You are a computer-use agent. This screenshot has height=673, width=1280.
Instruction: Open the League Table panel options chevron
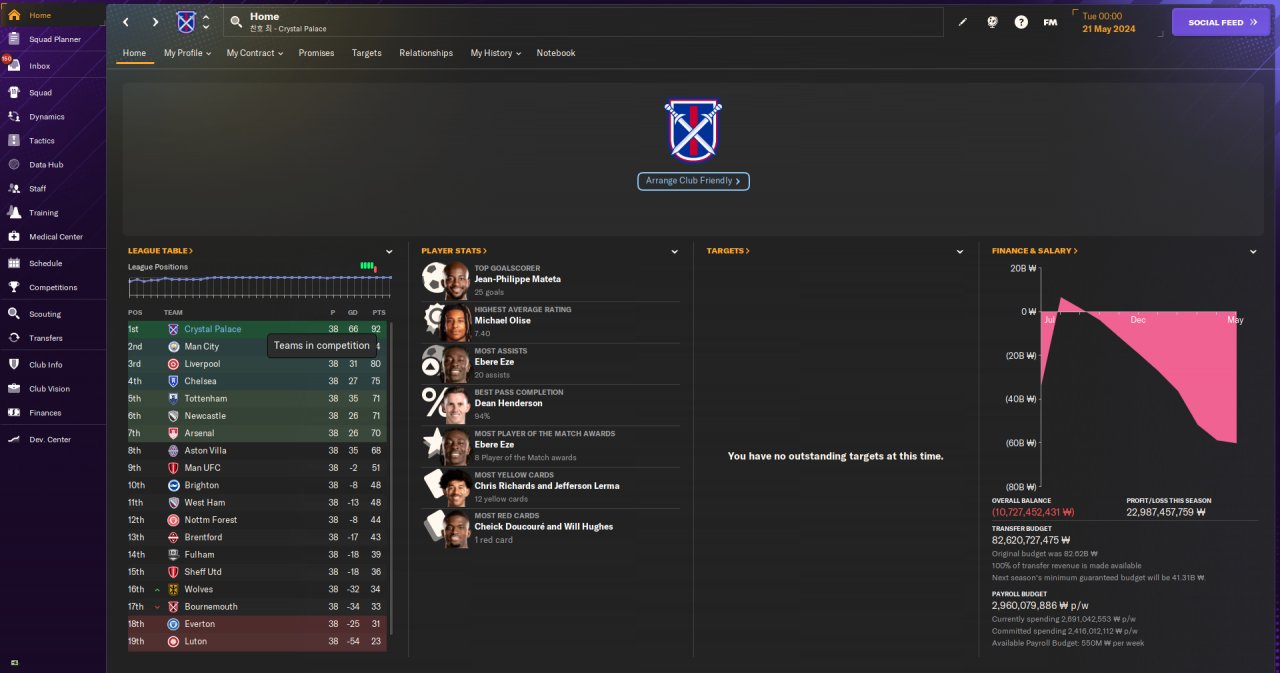tap(389, 252)
